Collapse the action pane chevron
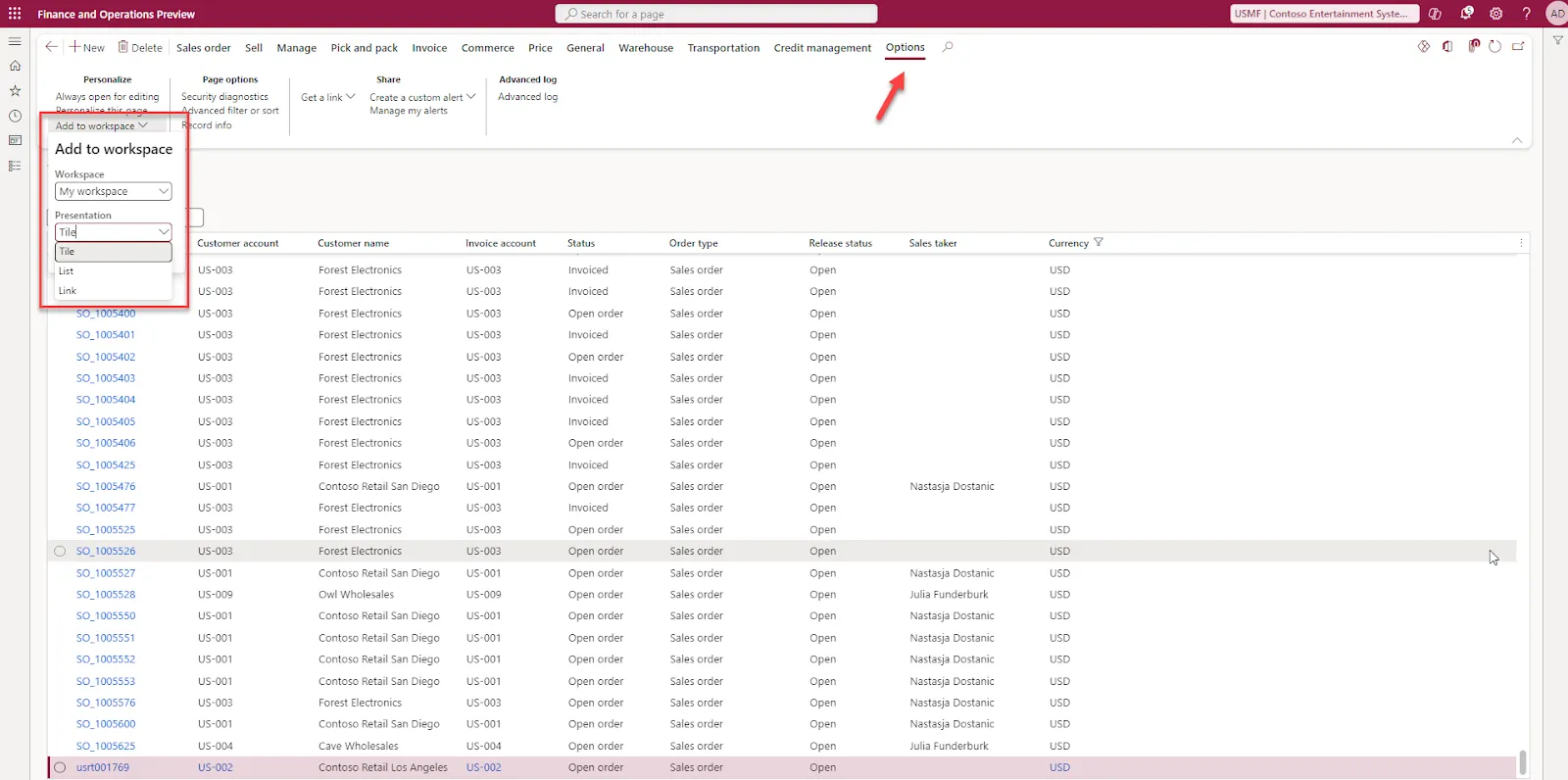Image resolution: width=1568 pixels, height=780 pixels. [x=1517, y=140]
